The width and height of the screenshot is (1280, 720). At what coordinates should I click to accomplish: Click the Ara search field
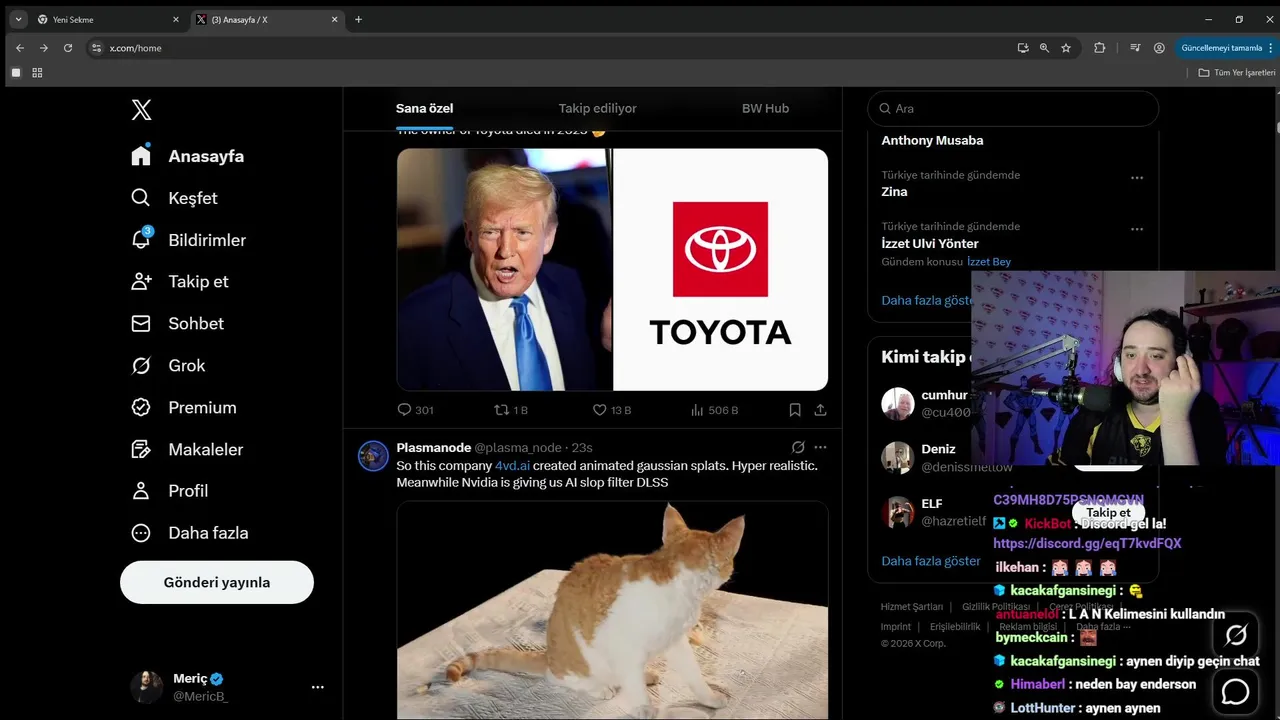point(1013,108)
